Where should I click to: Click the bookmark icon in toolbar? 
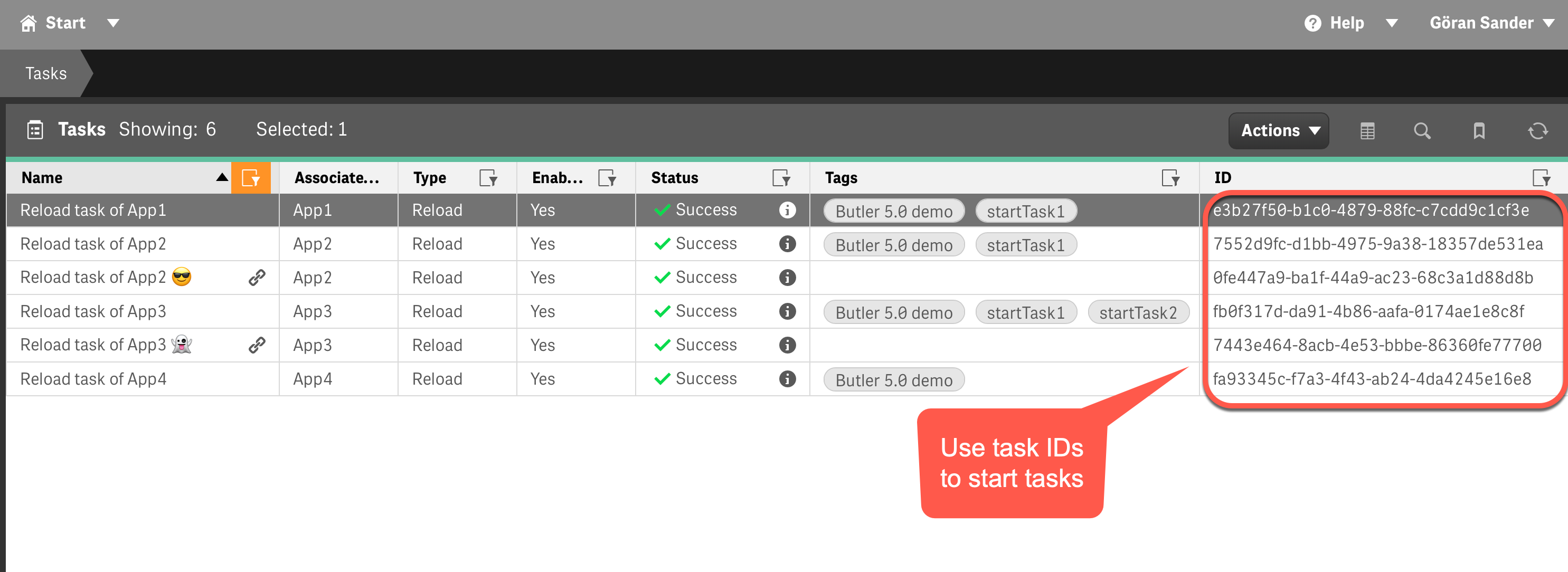1479,131
